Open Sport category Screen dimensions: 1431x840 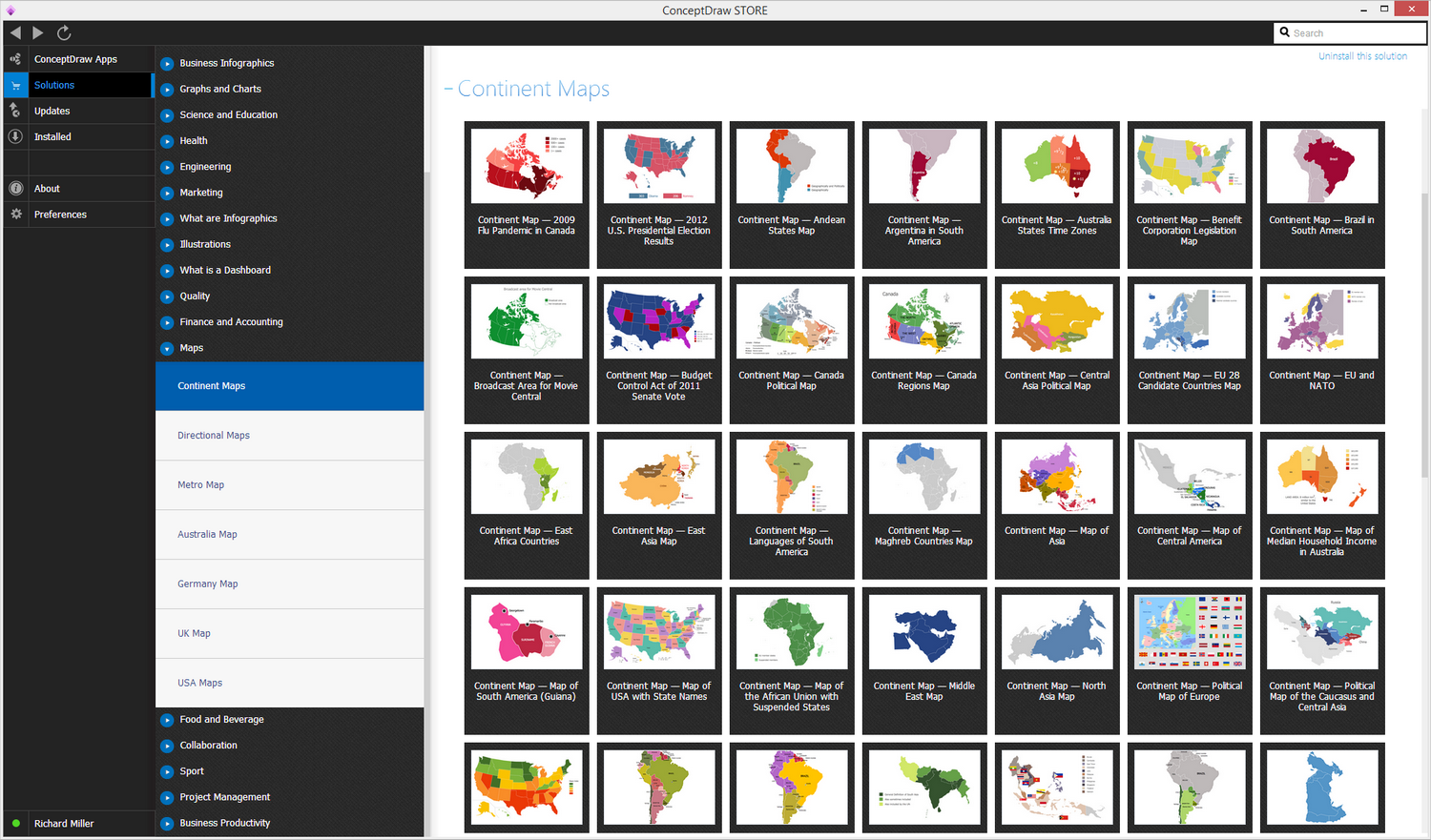pyautogui.click(x=192, y=771)
